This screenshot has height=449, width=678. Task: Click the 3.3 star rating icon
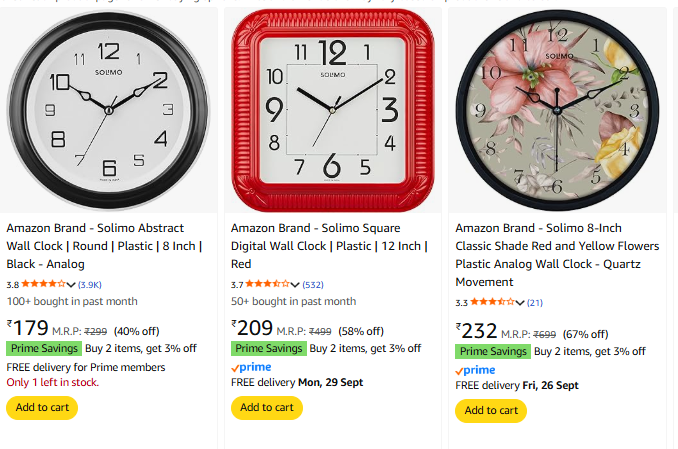point(492,302)
